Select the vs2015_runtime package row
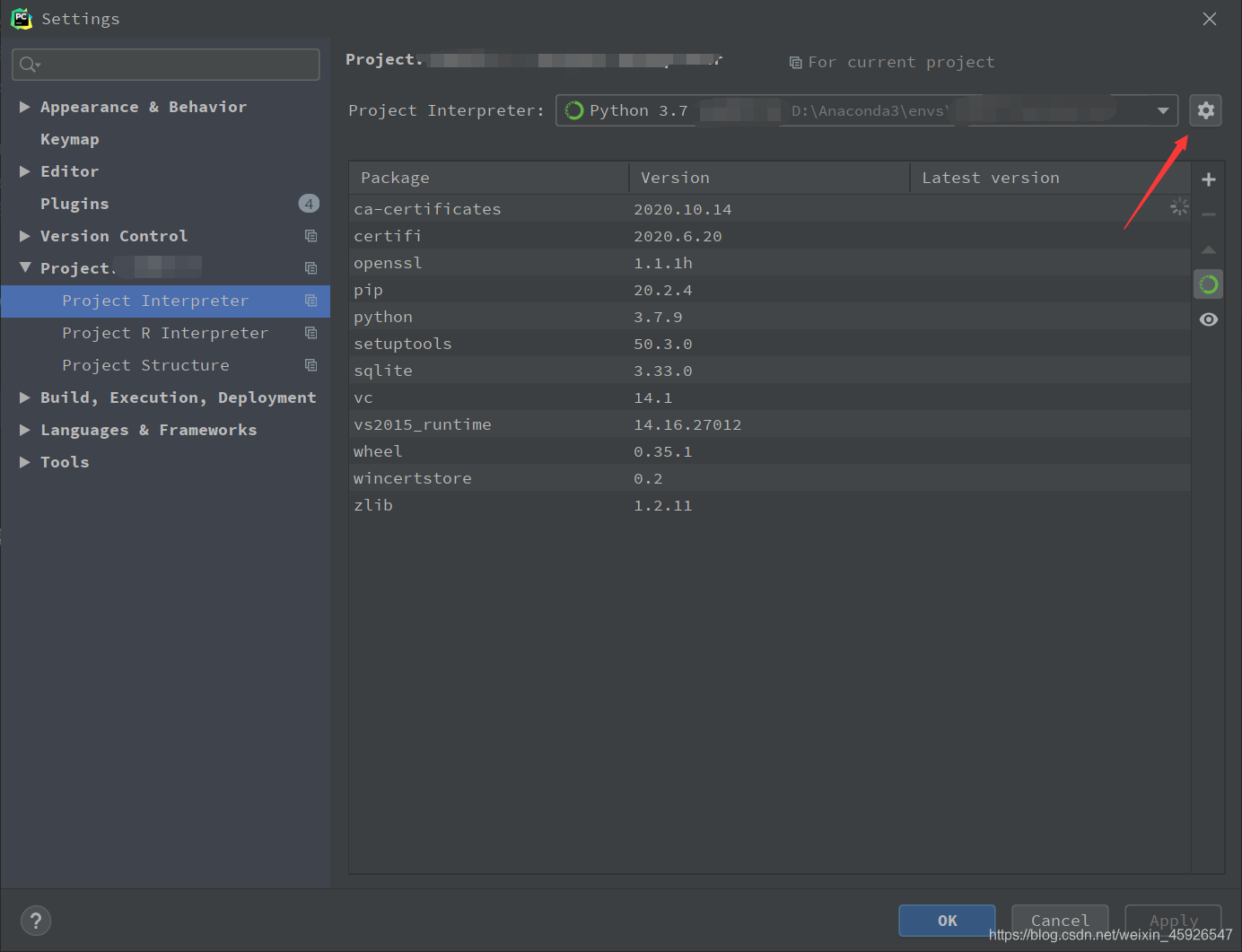The height and width of the screenshot is (952, 1242). click(x=770, y=424)
